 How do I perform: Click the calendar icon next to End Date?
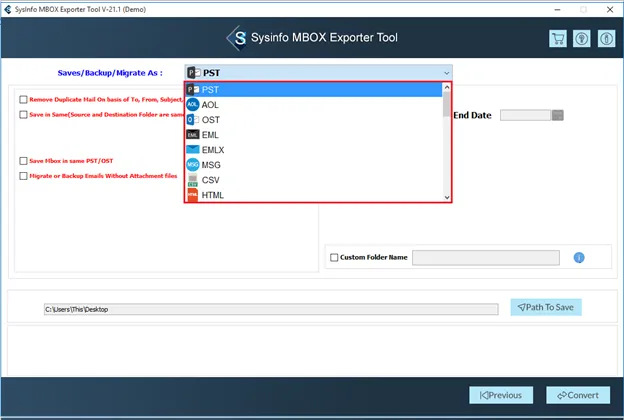(558, 115)
